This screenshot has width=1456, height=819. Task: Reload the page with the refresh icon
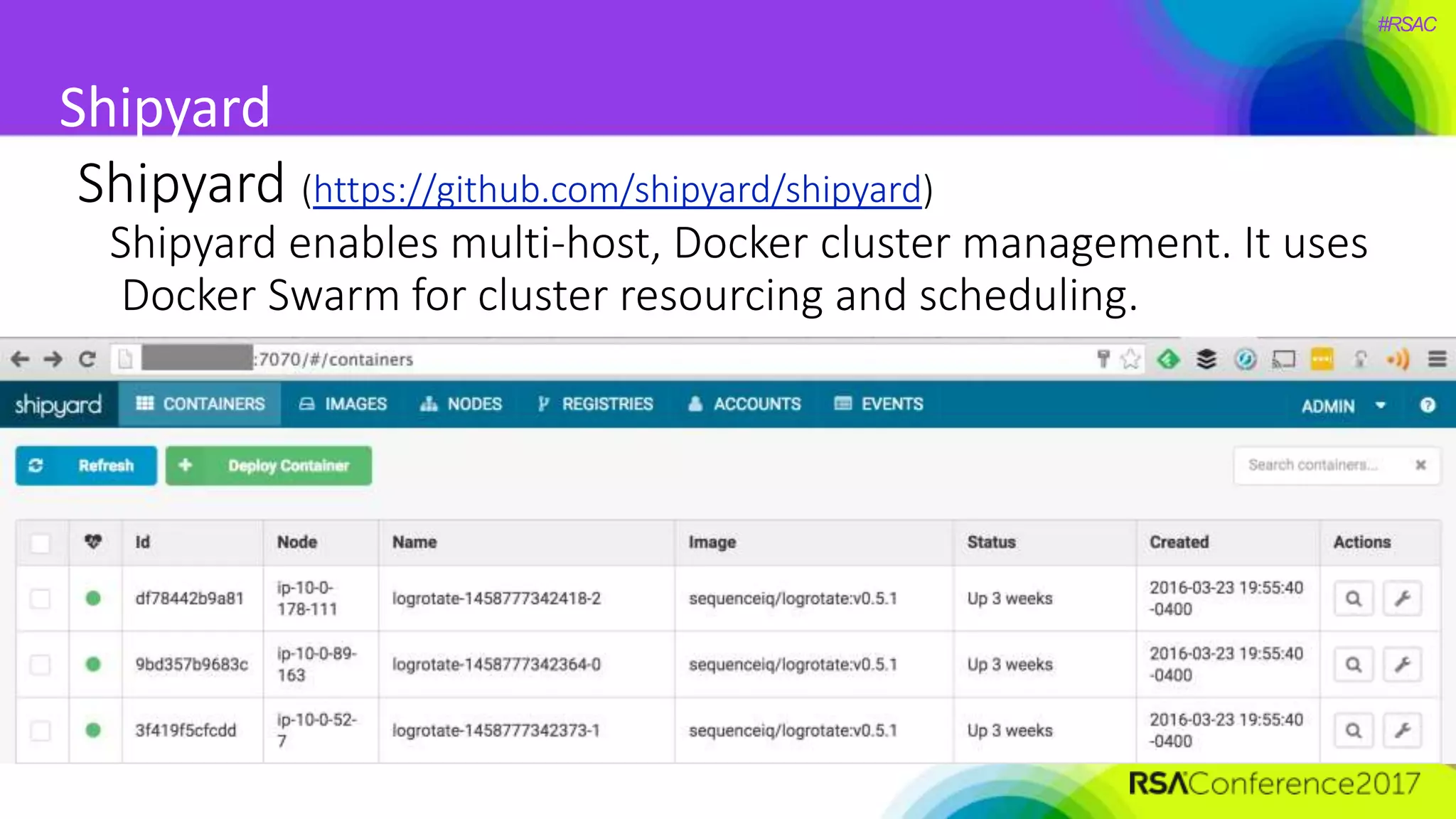pos(87,359)
